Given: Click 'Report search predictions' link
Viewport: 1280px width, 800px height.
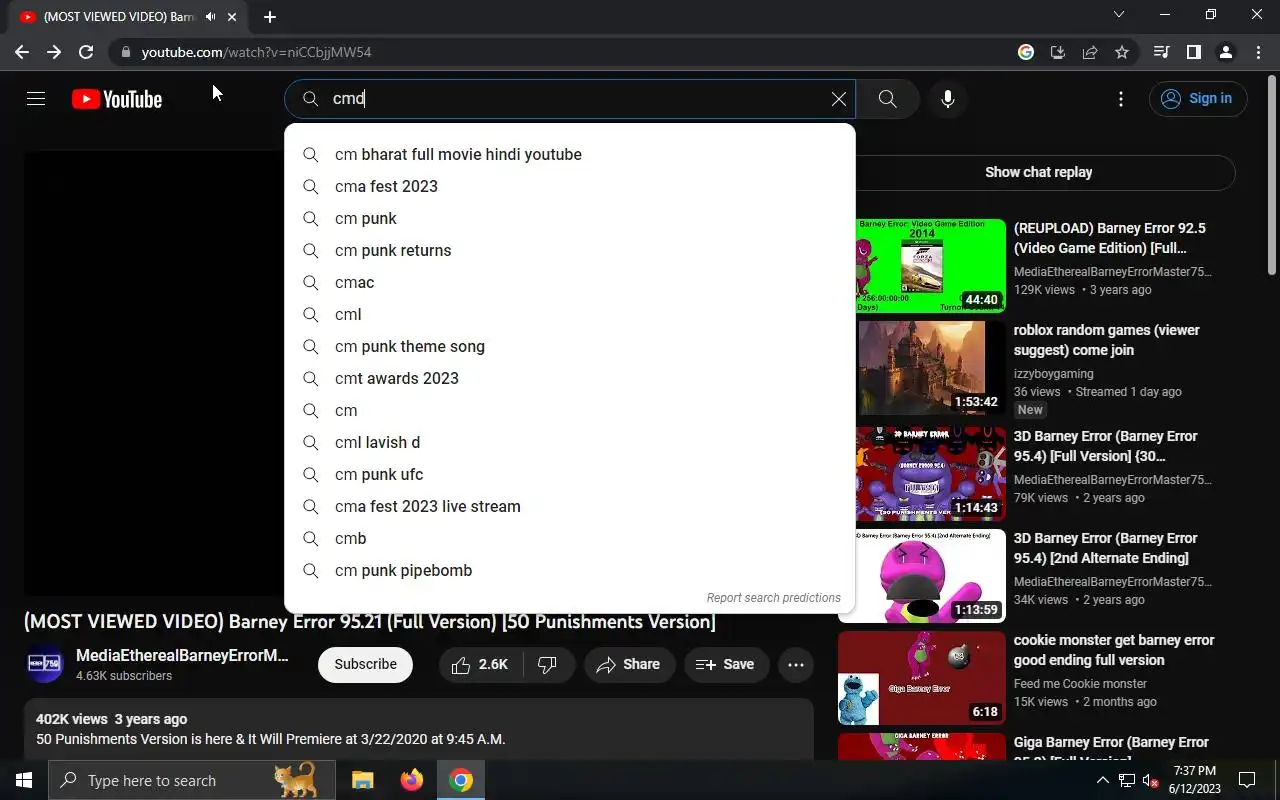Looking at the screenshot, I should (x=773, y=598).
